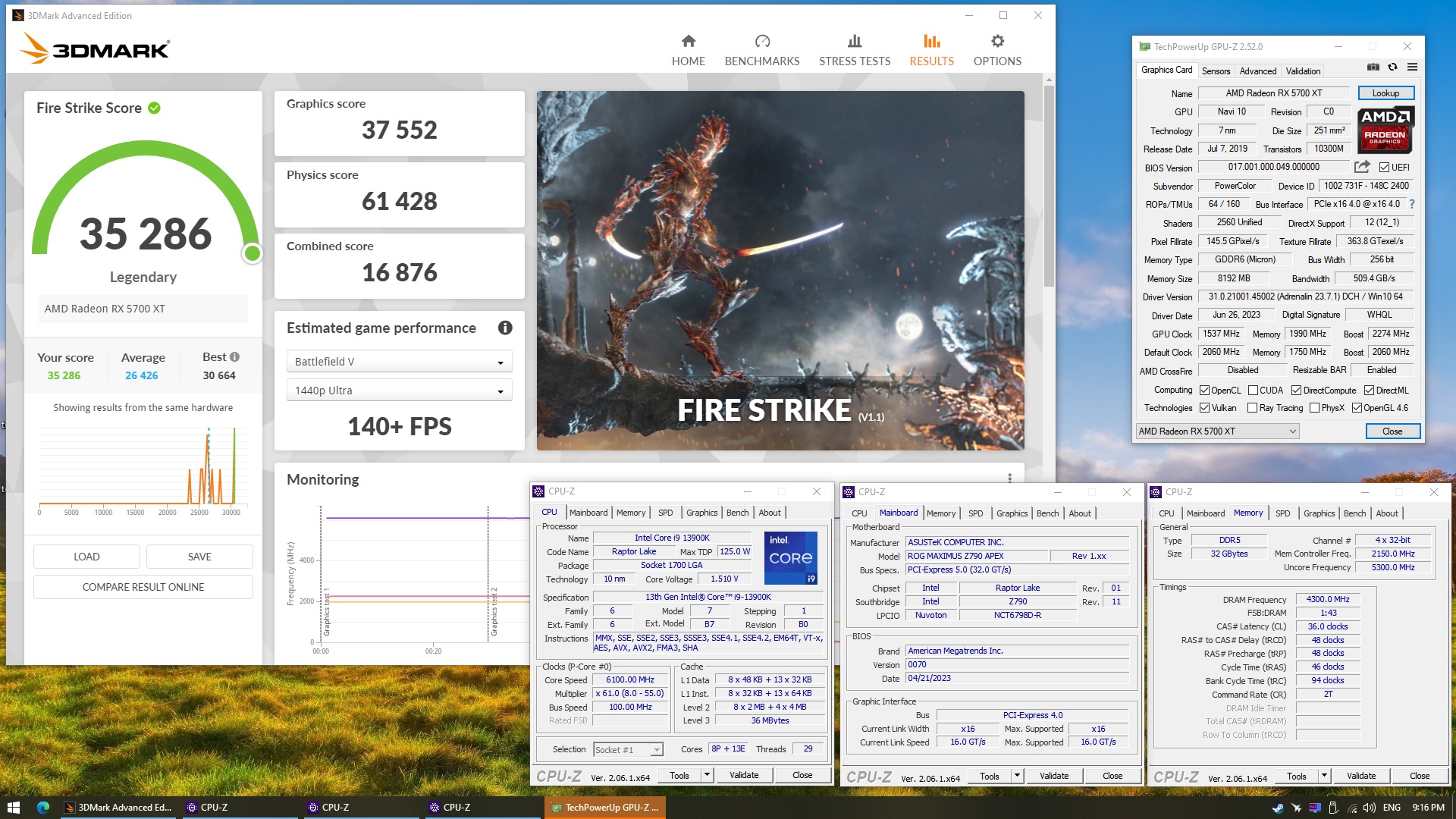
Task: Open SPD tab in CPU-Z Mainboard window
Action: 975,513
